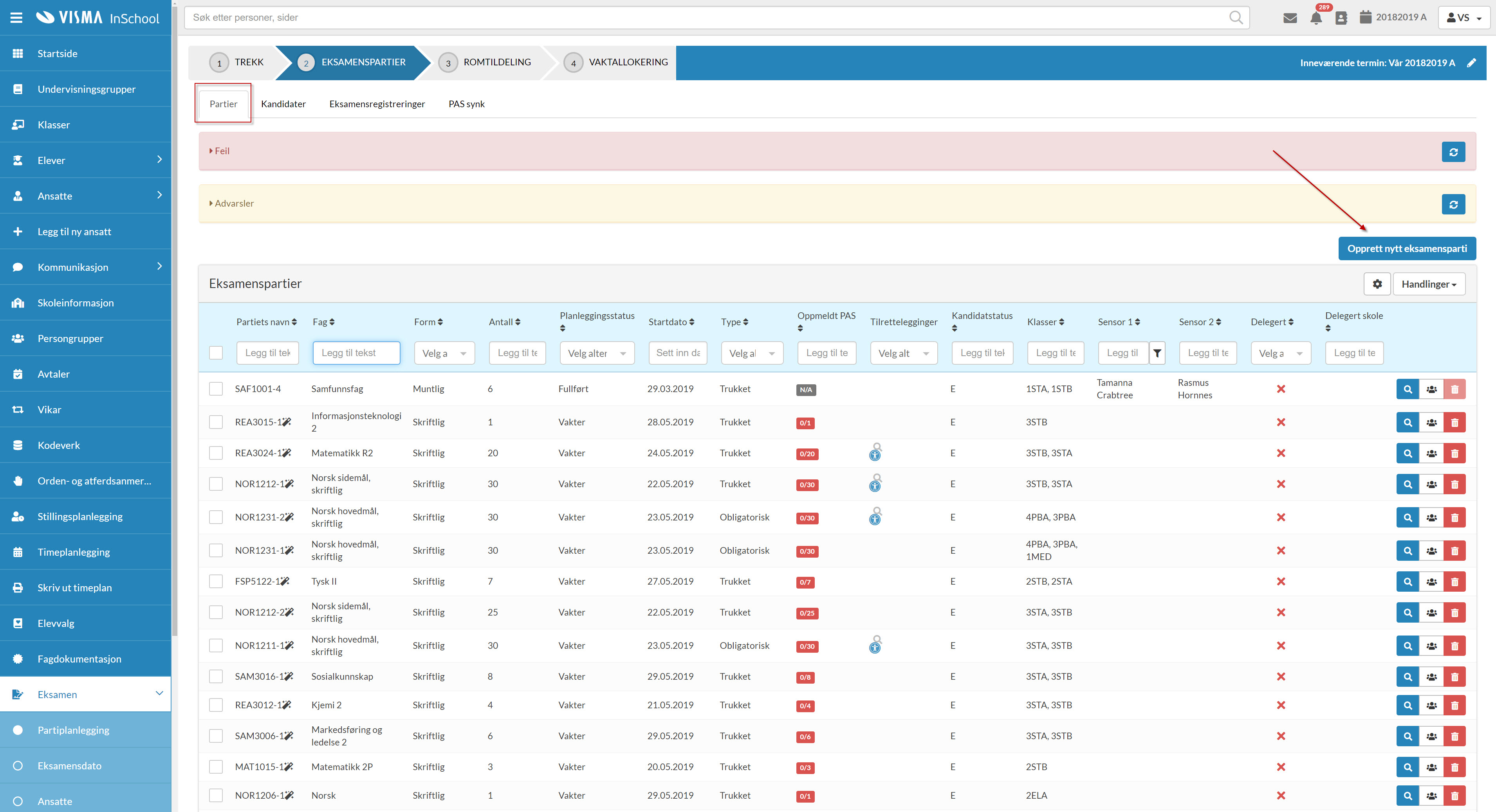Screen dimensions: 1496x812
Task: Click the search magnifier in search bar
Action: click(1236, 18)
